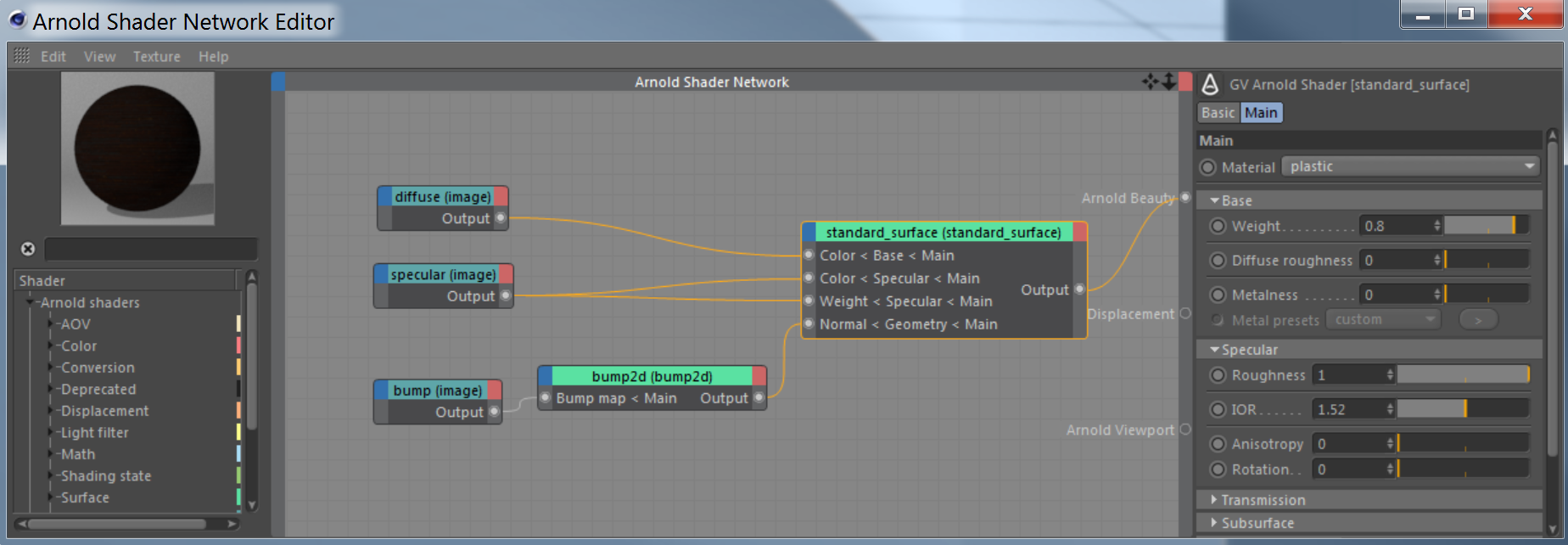Clear the shader search with the X icon
The width and height of the screenshot is (1568, 545).
tap(28, 249)
